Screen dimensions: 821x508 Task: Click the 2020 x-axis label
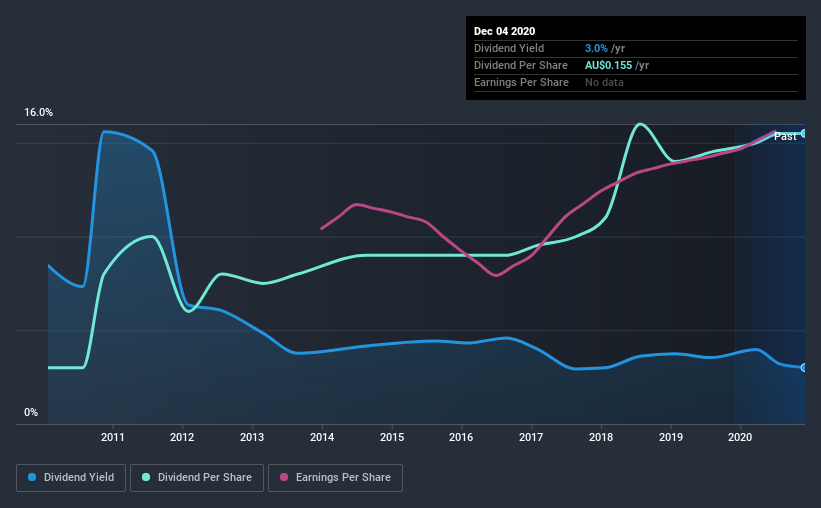[x=740, y=437]
